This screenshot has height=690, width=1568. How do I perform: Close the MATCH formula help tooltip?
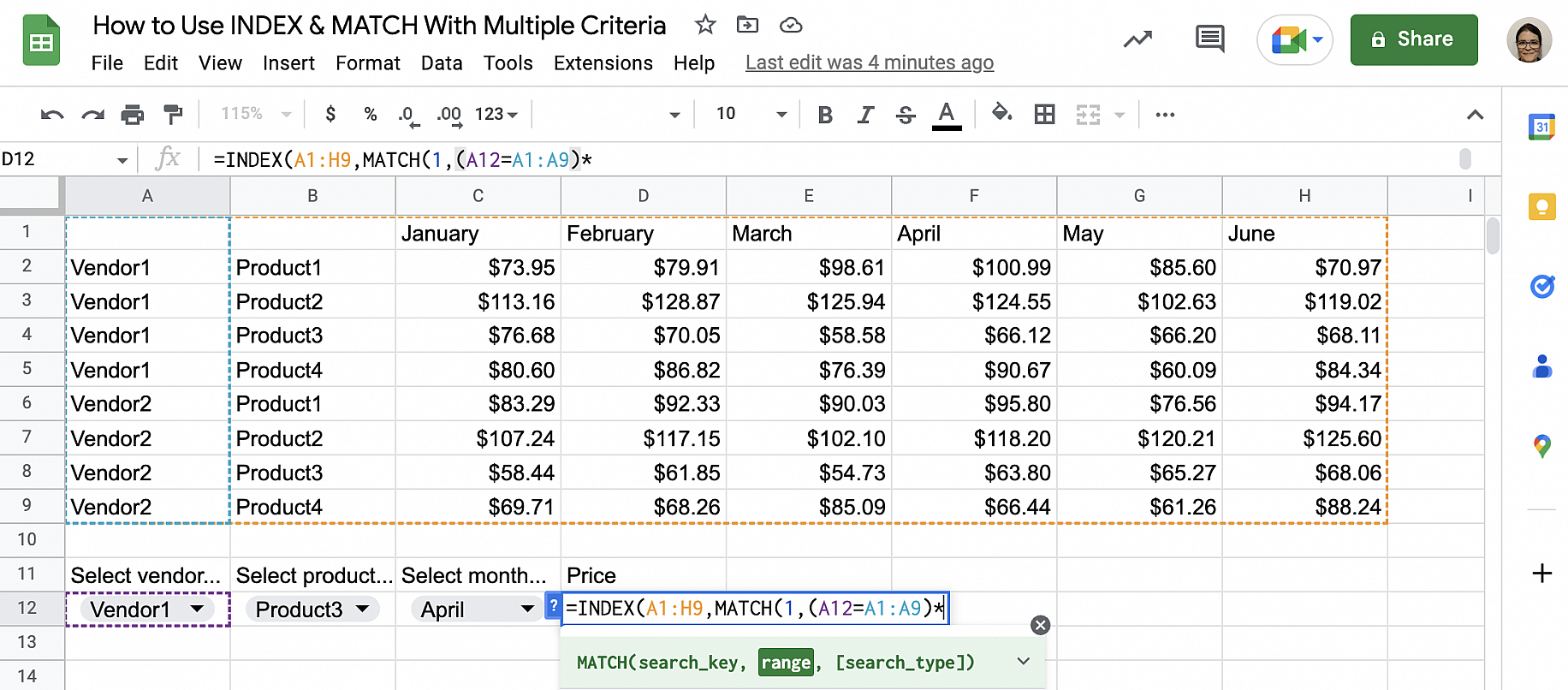click(1040, 625)
